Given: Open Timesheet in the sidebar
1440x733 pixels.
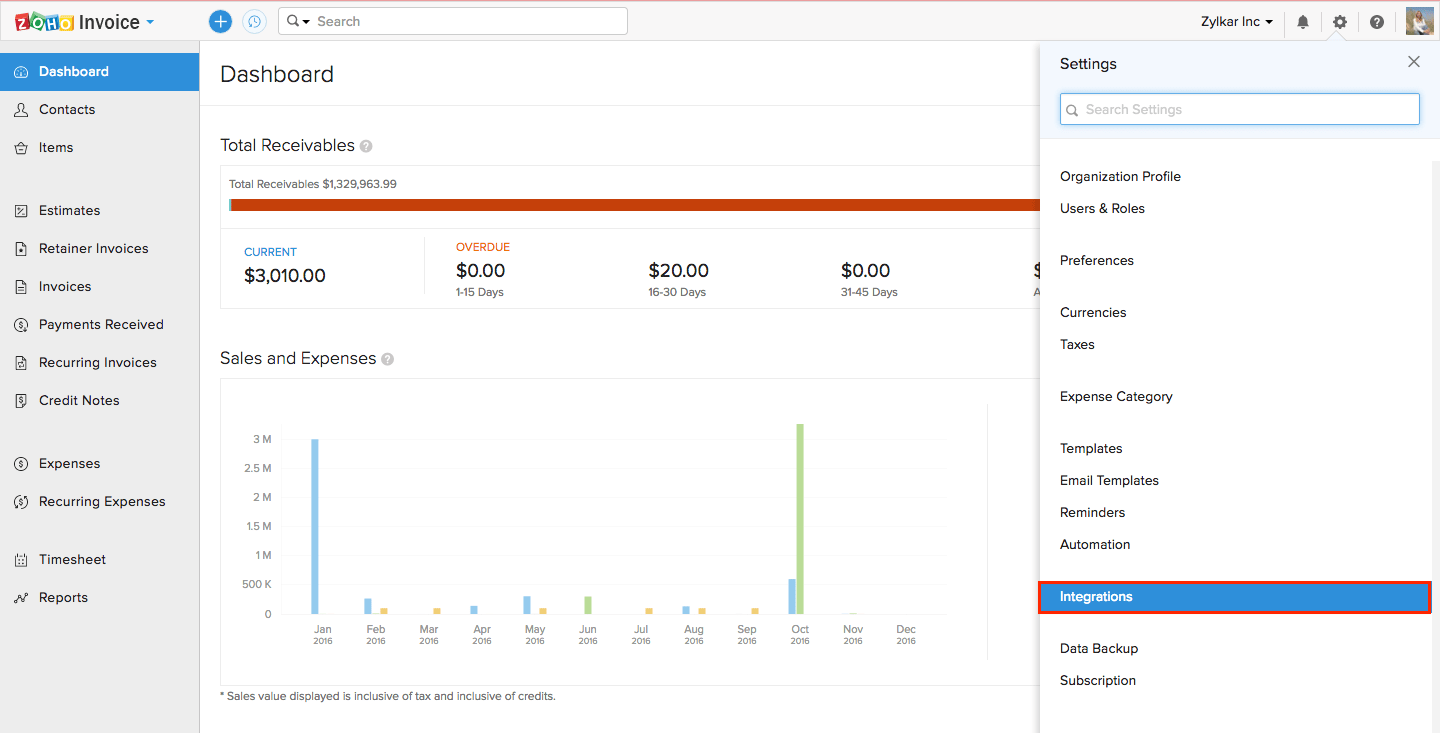Looking at the screenshot, I should click(x=72, y=560).
